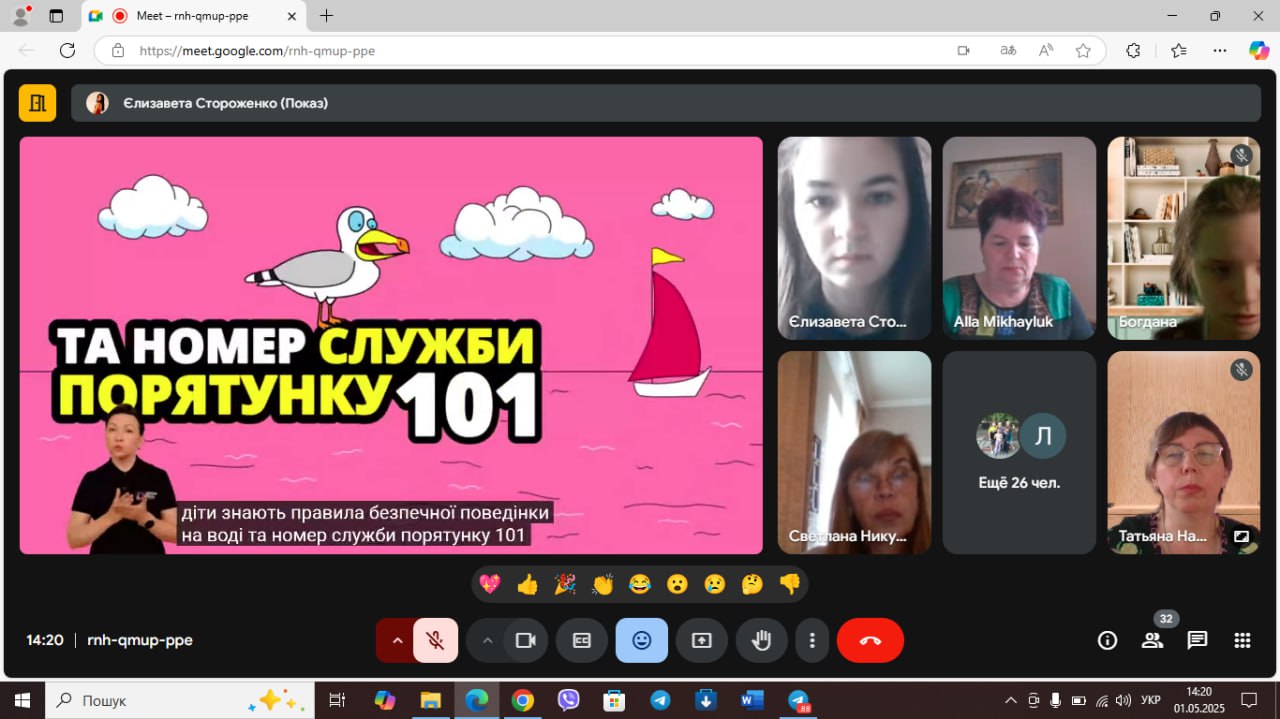Start presenting your screen
The width and height of the screenshot is (1280, 719).
702,640
